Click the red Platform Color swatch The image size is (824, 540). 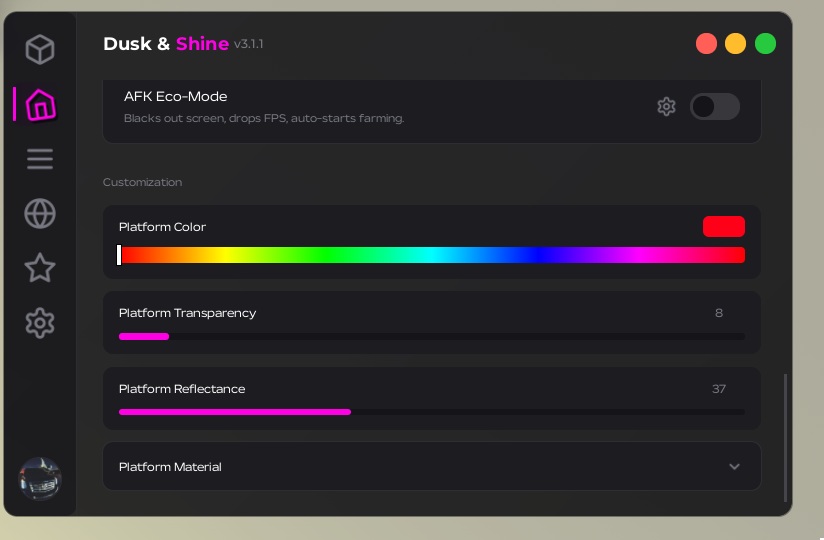(x=723, y=227)
